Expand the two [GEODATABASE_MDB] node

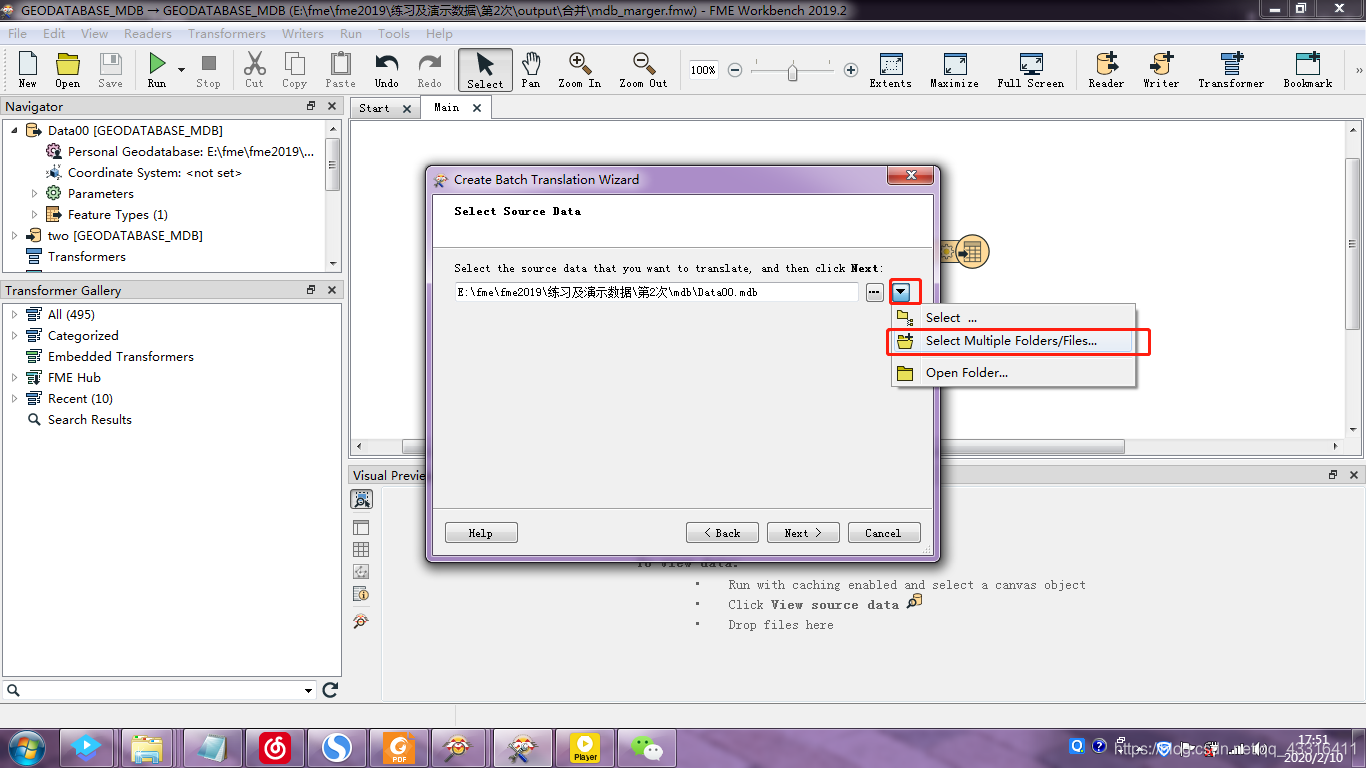14,235
